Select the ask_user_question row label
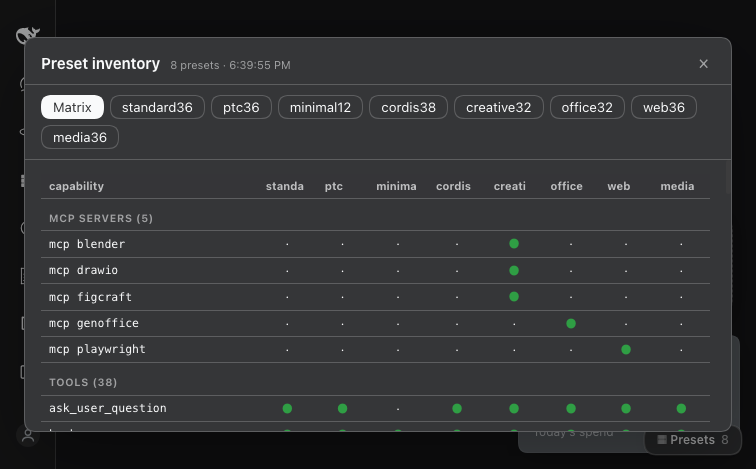 [x=108, y=408]
